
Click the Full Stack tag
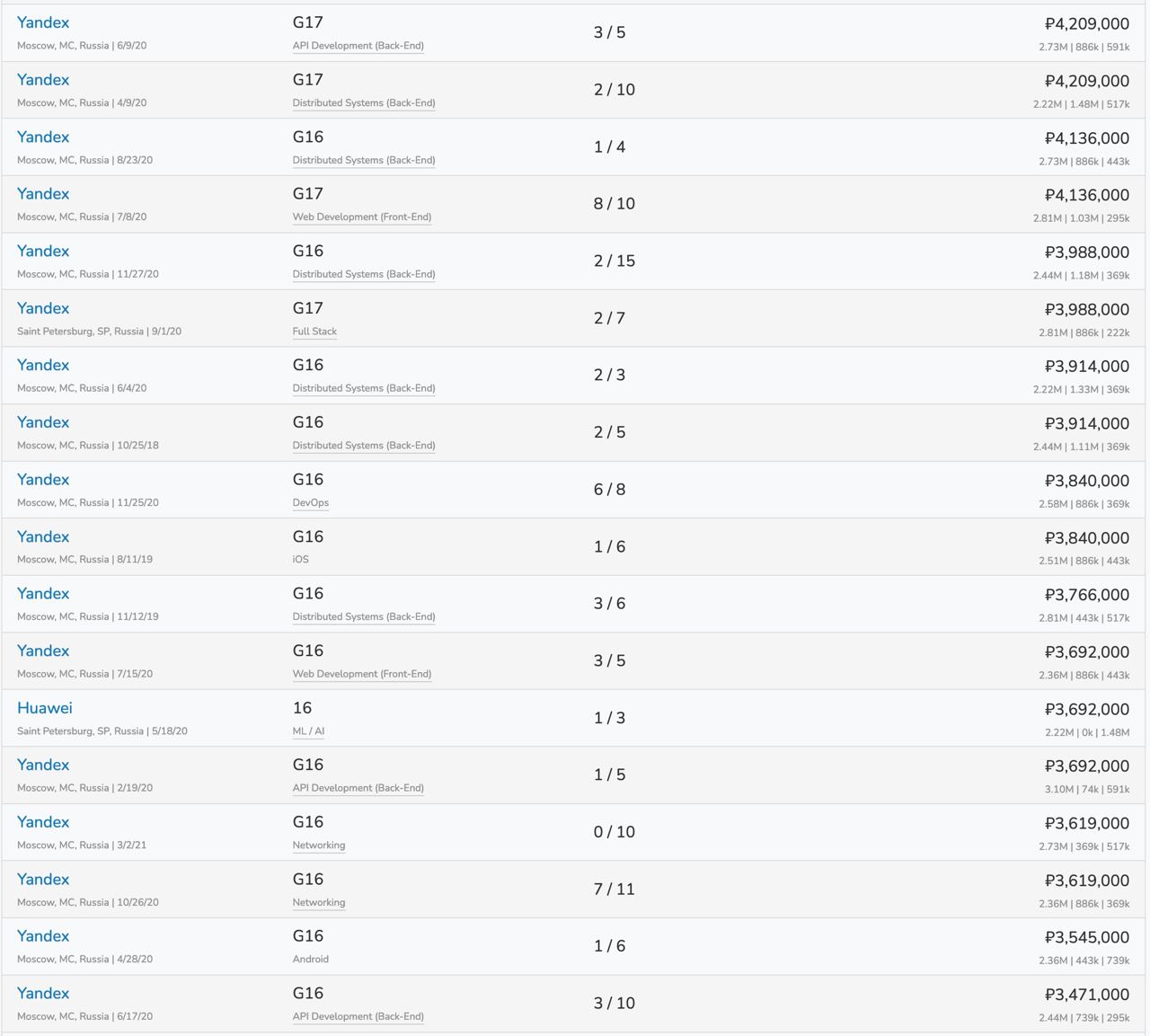[314, 332]
